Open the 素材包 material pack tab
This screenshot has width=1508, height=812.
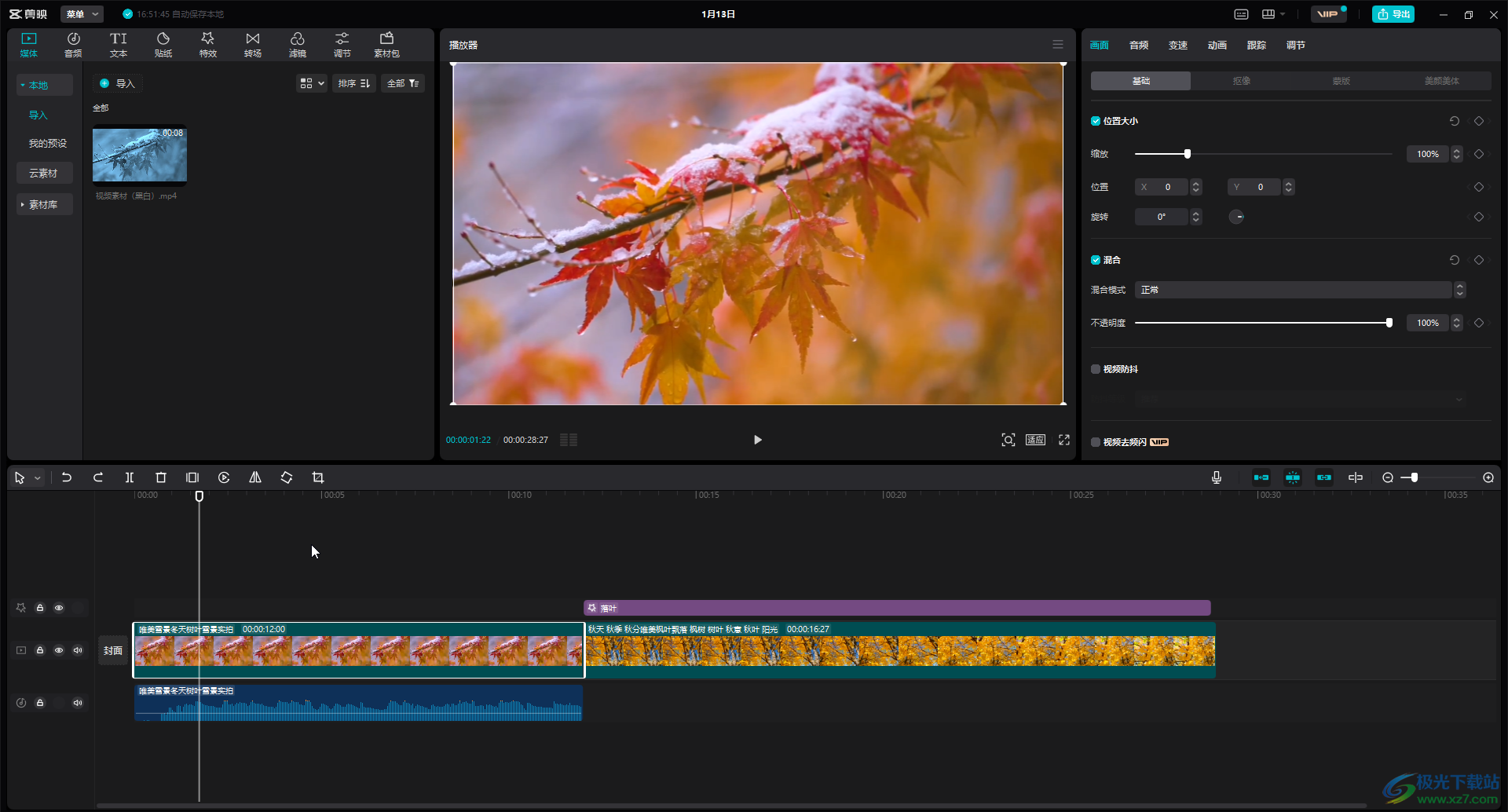coord(386,45)
